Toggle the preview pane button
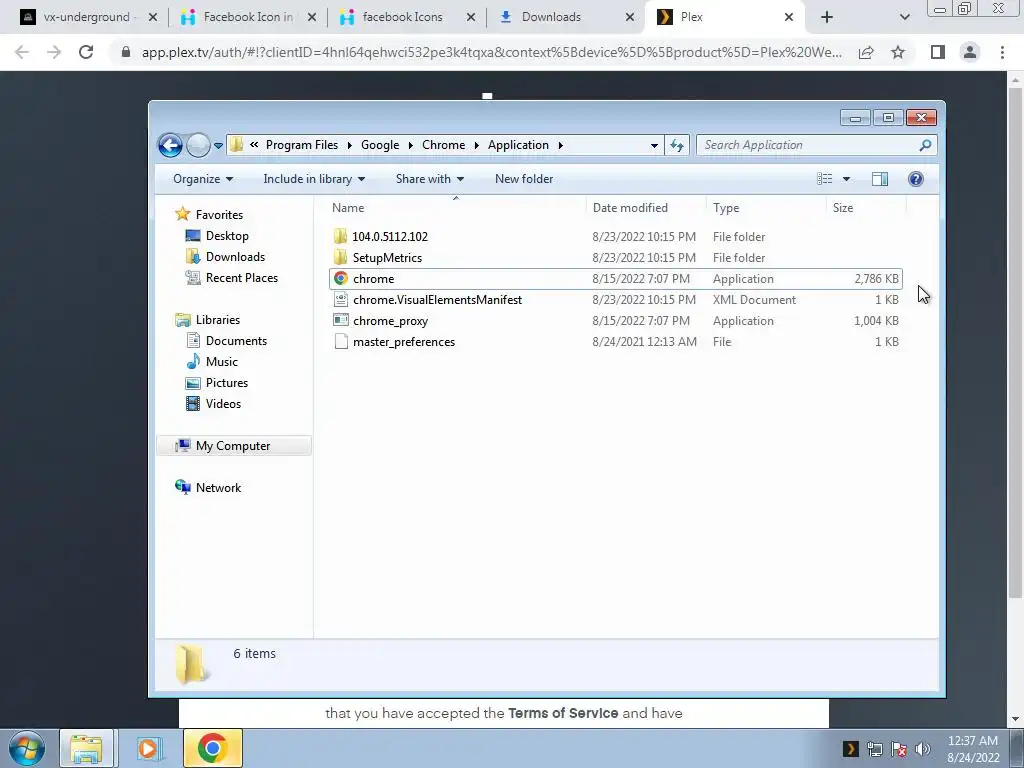This screenshot has height=768, width=1024. click(880, 179)
